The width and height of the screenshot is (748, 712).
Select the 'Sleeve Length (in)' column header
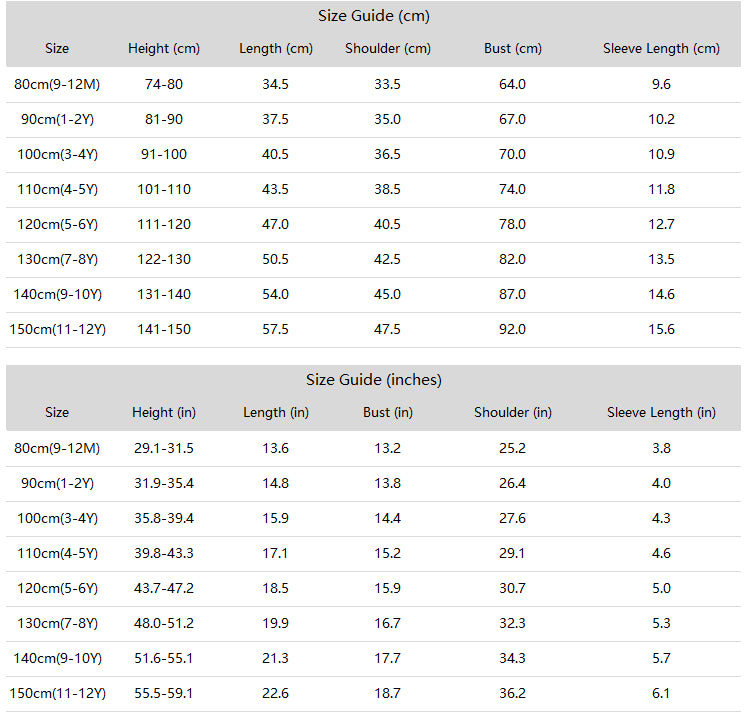pos(661,413)
